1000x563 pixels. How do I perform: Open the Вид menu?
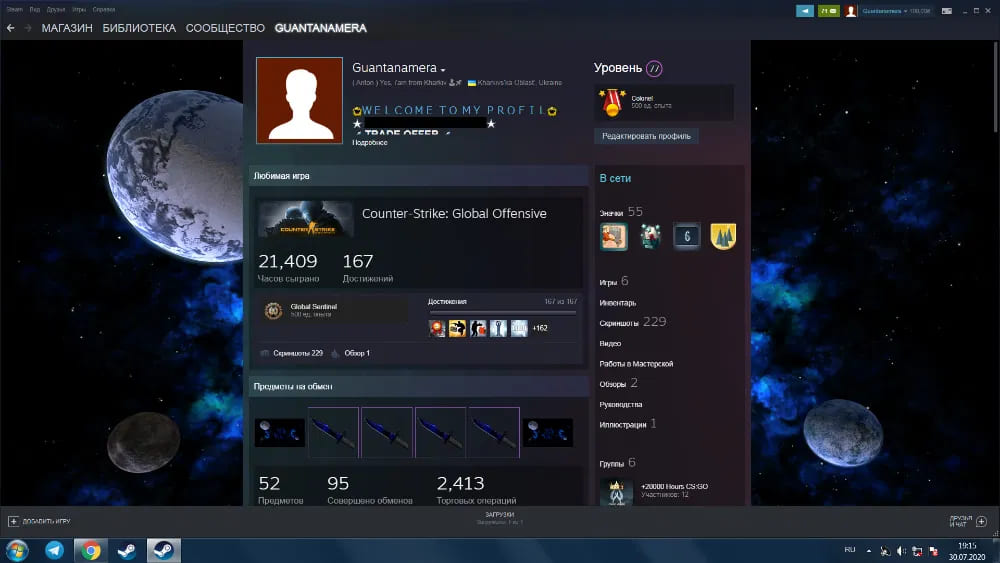[34, 10]
